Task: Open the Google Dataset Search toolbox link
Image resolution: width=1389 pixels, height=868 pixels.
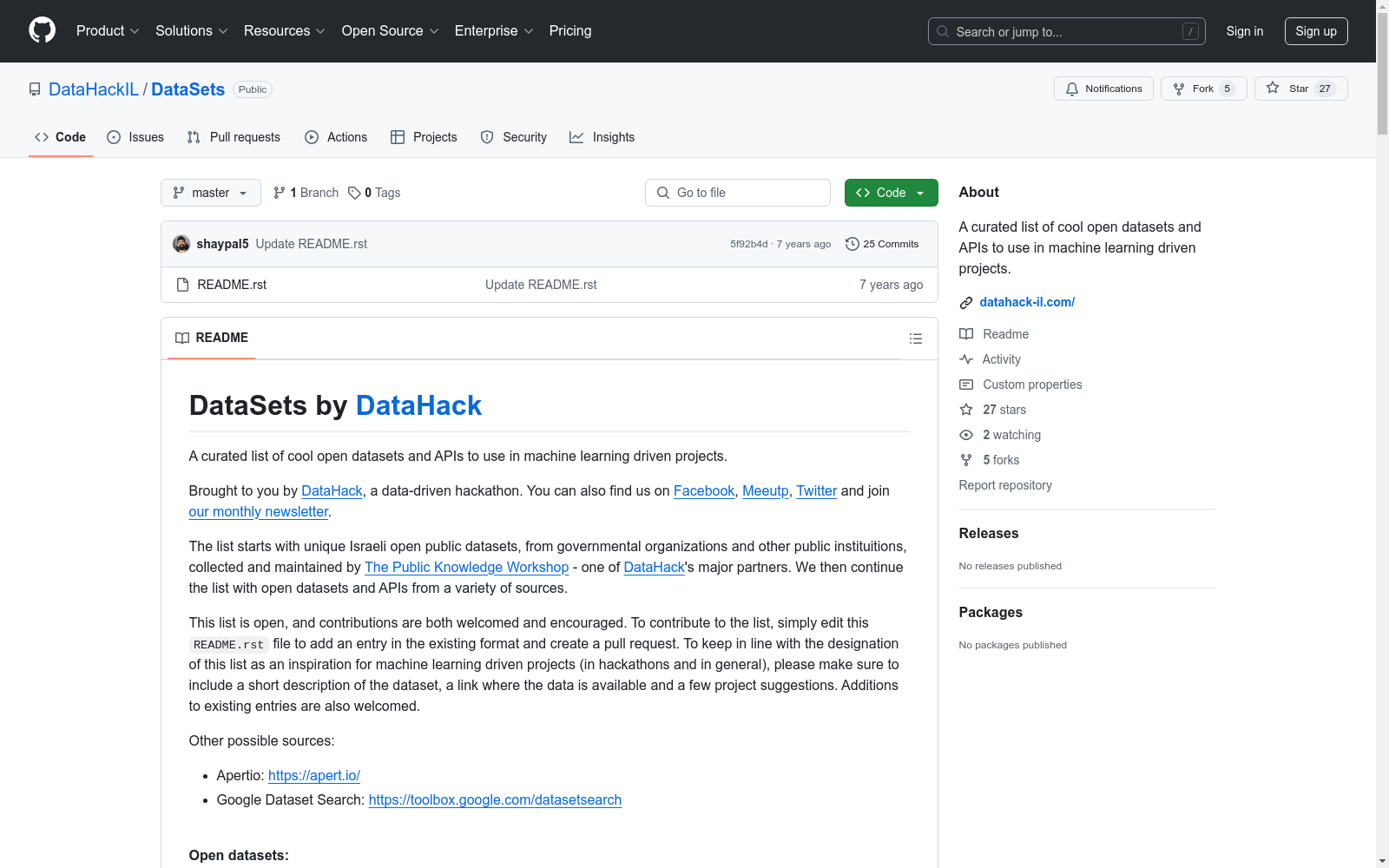Action: click(x=495, y=799)
